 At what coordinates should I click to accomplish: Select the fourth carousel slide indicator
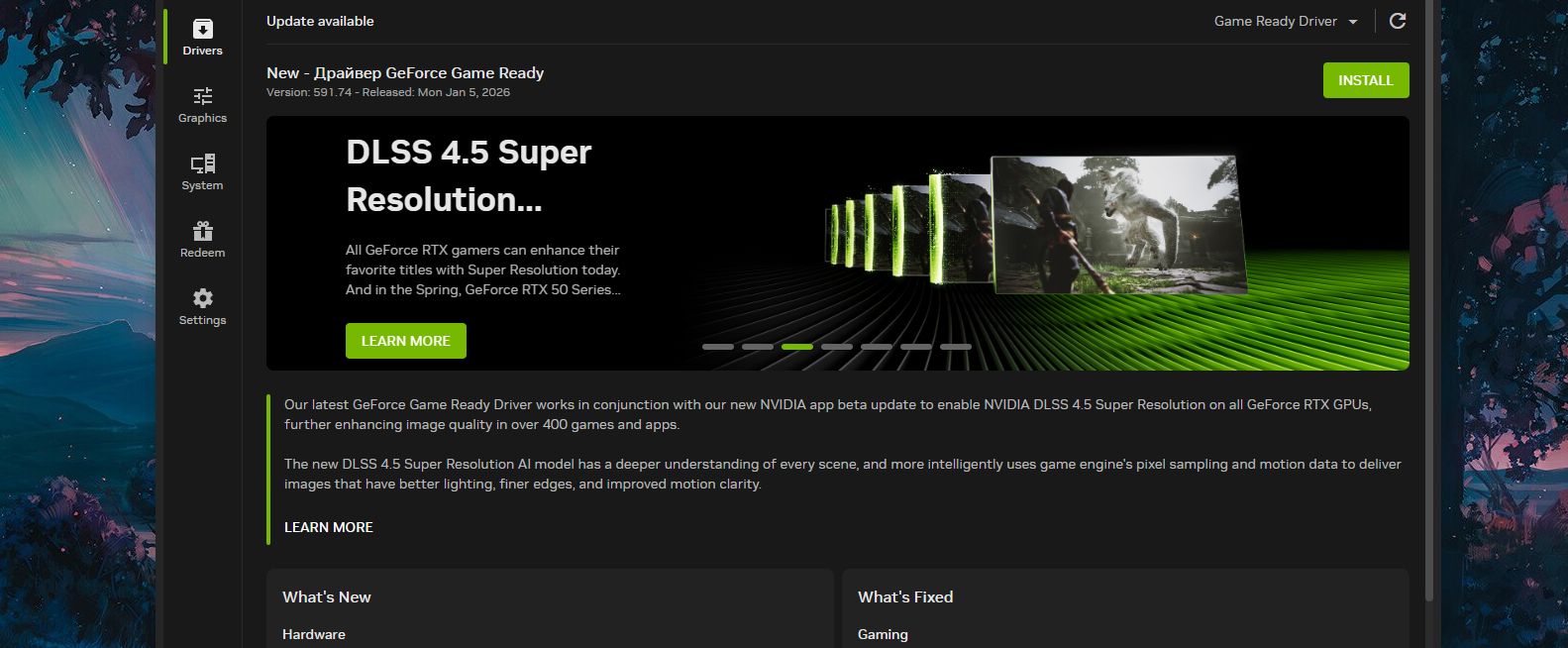pos(837,347)
